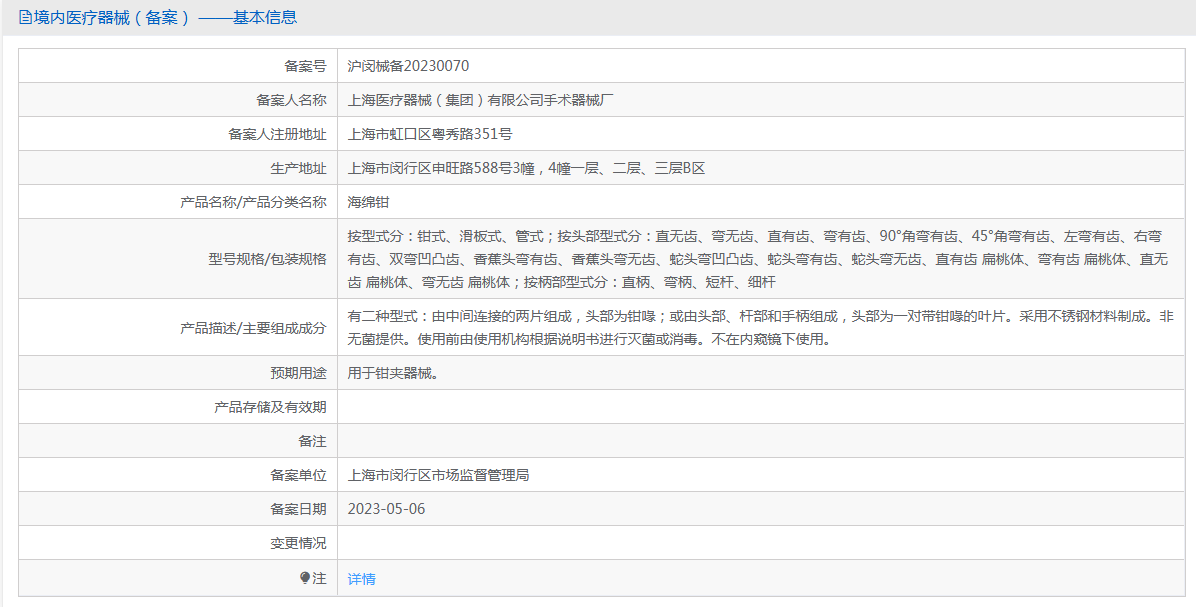
Task: Click the 型号规格/包装规格 label
Action: [267, 259]
